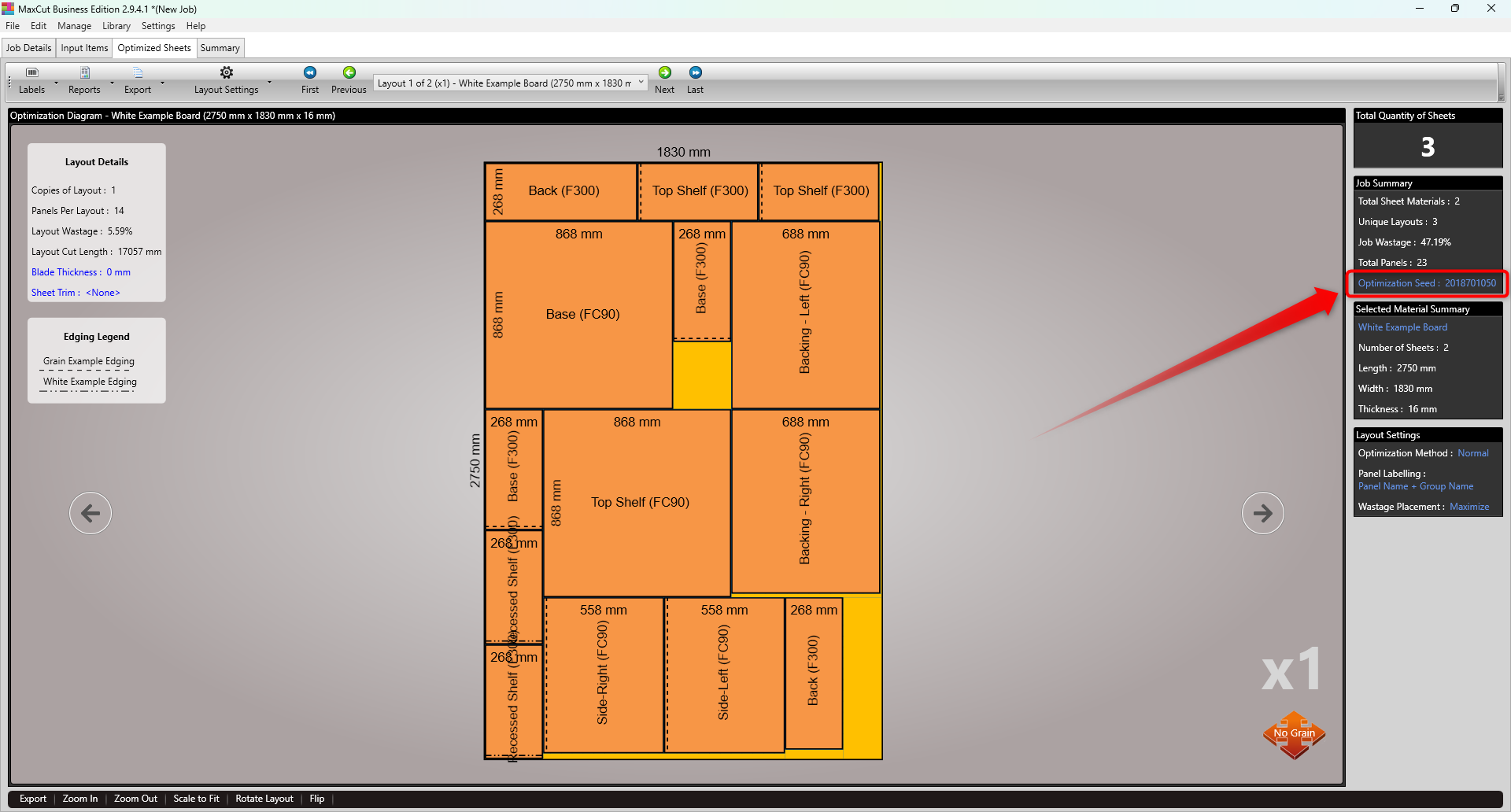Open the Reports toolbar icon
This screenshot has height=812, width=1511.
[x=84, y=72]
